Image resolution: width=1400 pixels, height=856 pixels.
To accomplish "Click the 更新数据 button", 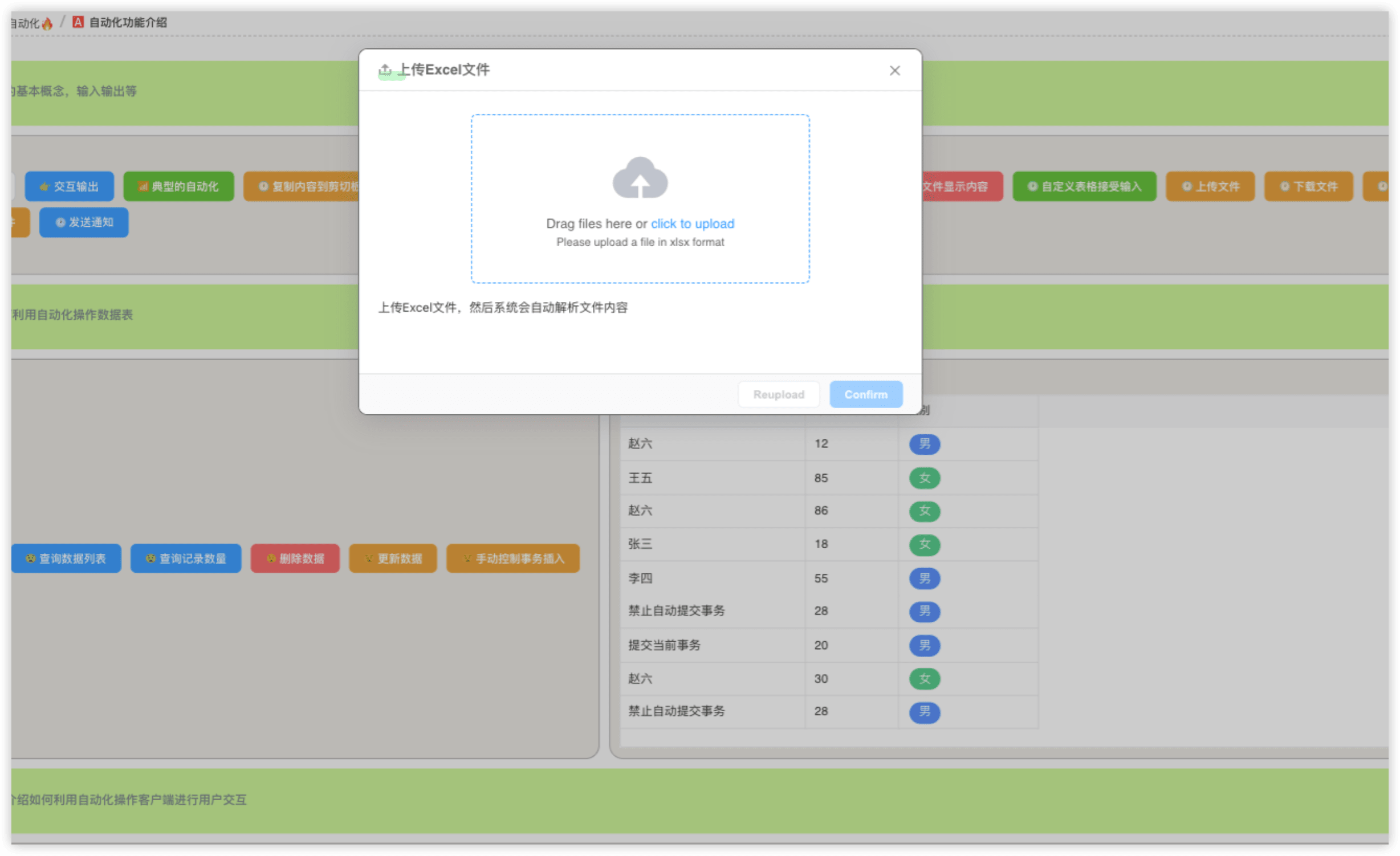I will click(393, 559).
